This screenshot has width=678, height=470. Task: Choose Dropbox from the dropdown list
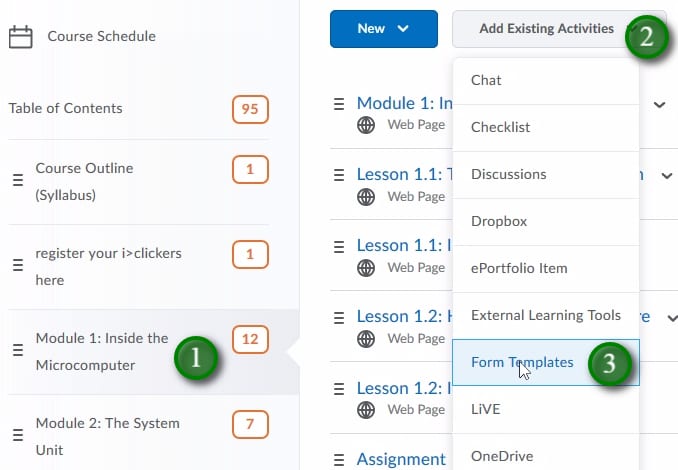pyautogui.click(x=498, y=221)
